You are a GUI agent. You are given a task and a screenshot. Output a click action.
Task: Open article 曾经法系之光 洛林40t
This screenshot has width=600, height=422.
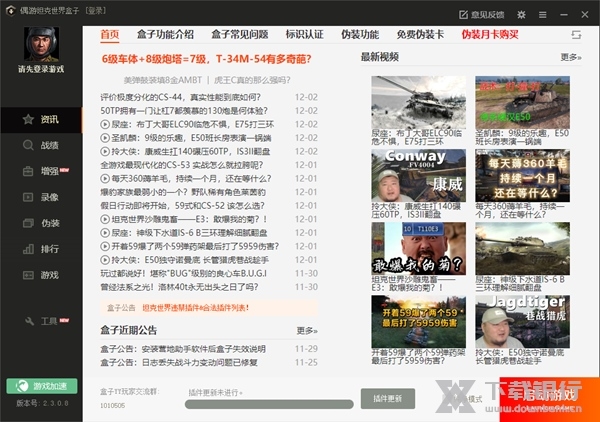tap(179, 287)
